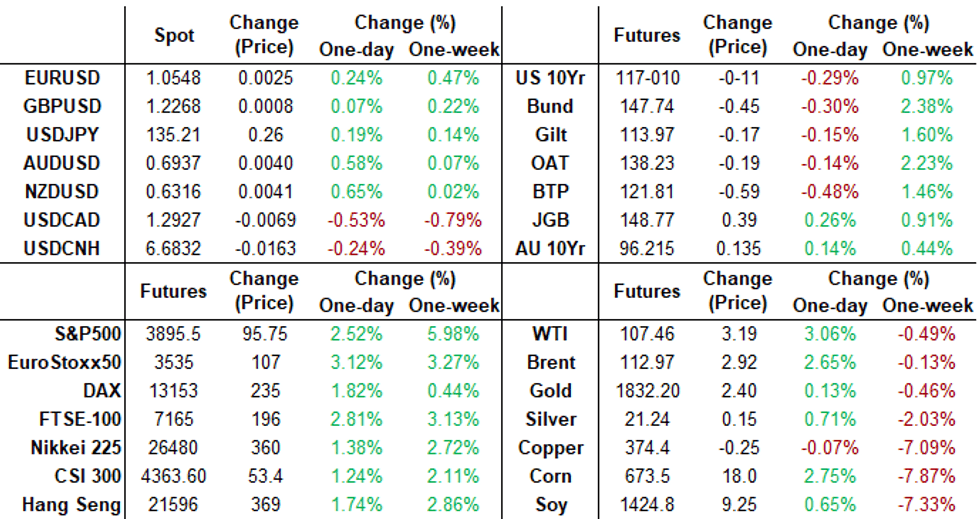Select the Nikkei 225 row label
Viewport: 980px width, 519px height.
click(x=75, y=448)
